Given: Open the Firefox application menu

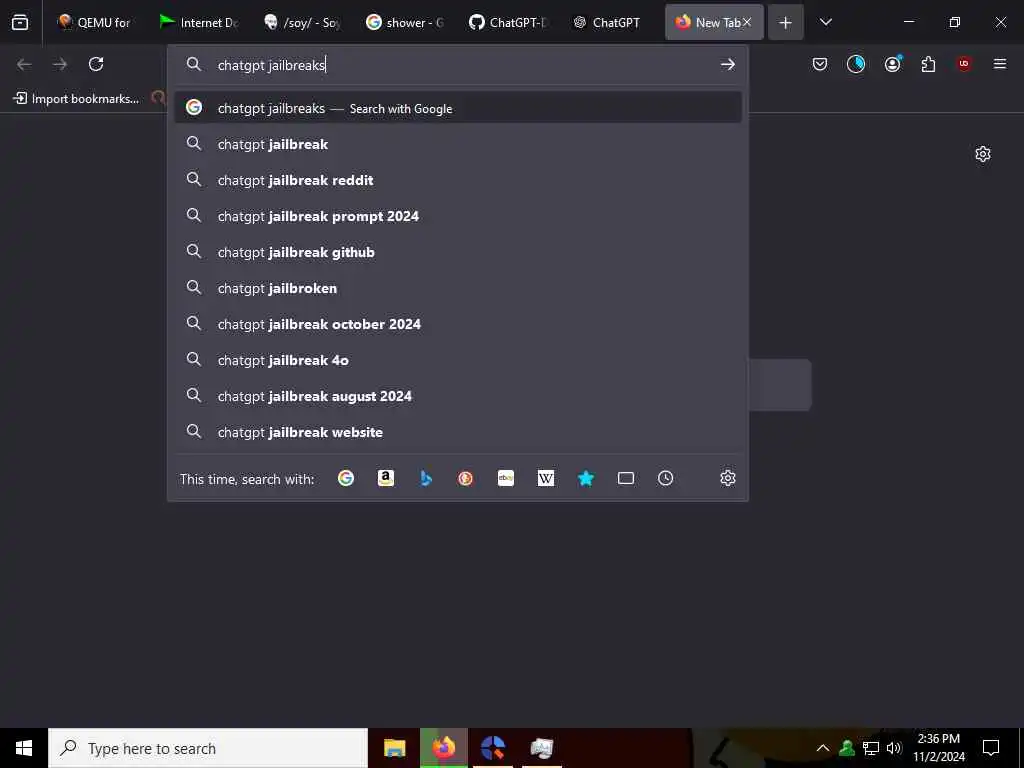Looking at the screenshot, I should click(x=1000, y=64).
